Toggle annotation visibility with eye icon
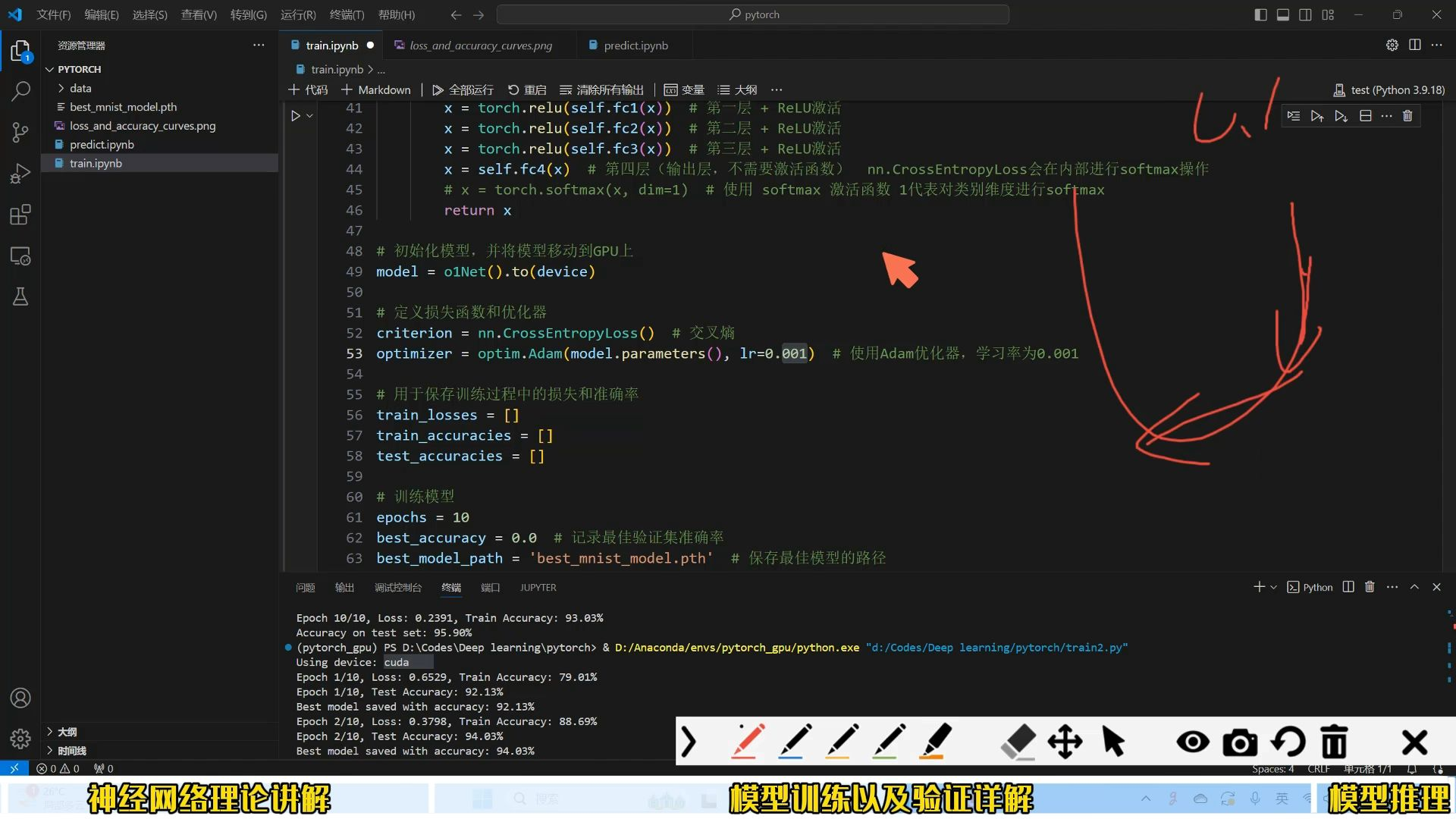This screenshot has height=819, width=1456. (x=1193, y=742)
